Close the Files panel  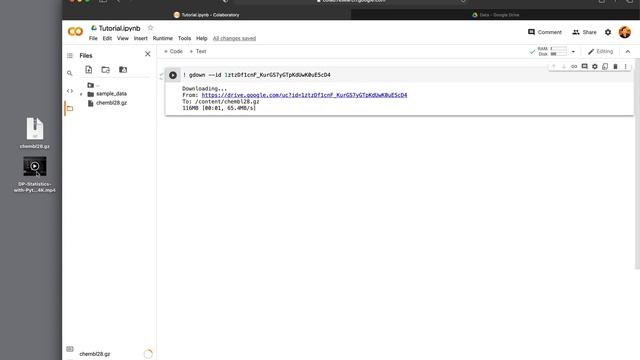[148, 54]
